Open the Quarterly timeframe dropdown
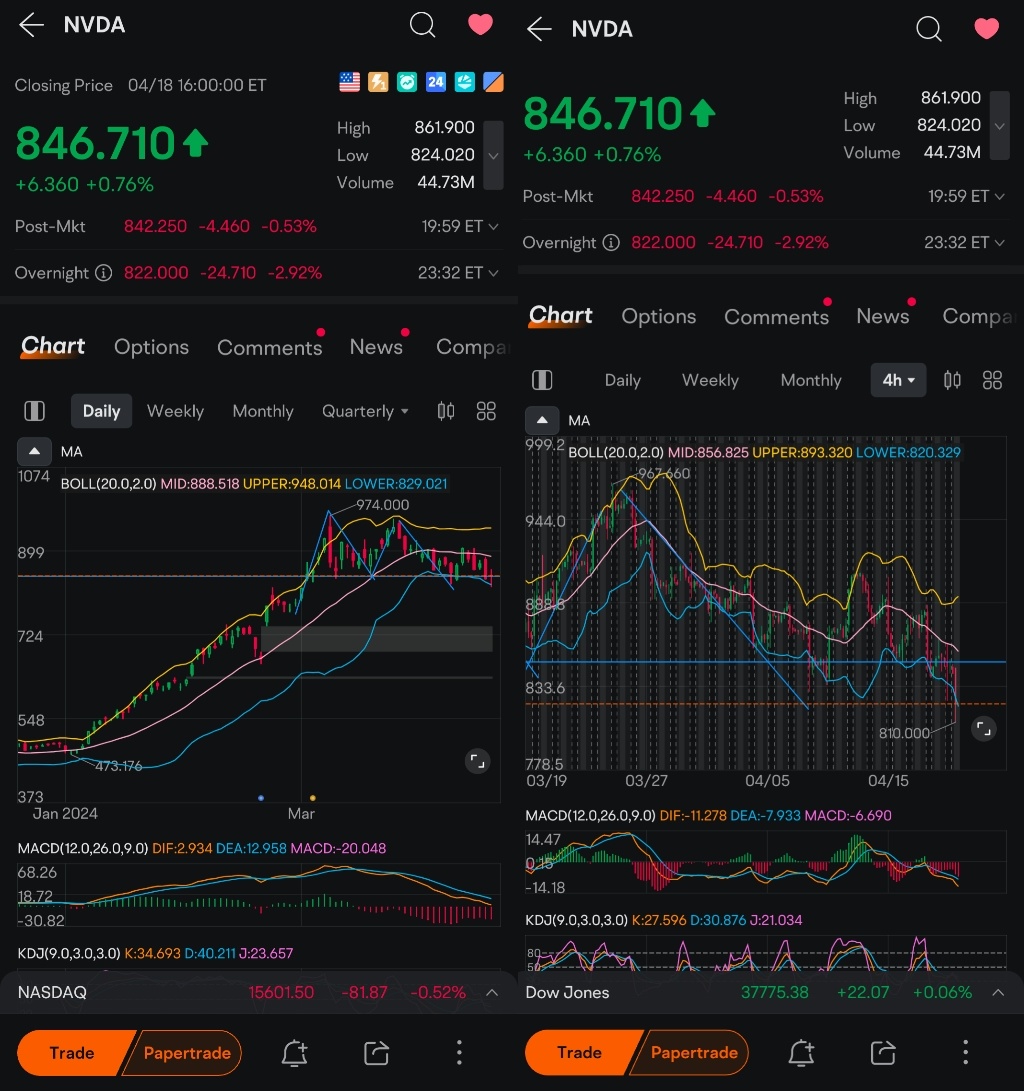The height and width of the screenshot is (1091, 1024). [x=365, y=411]
